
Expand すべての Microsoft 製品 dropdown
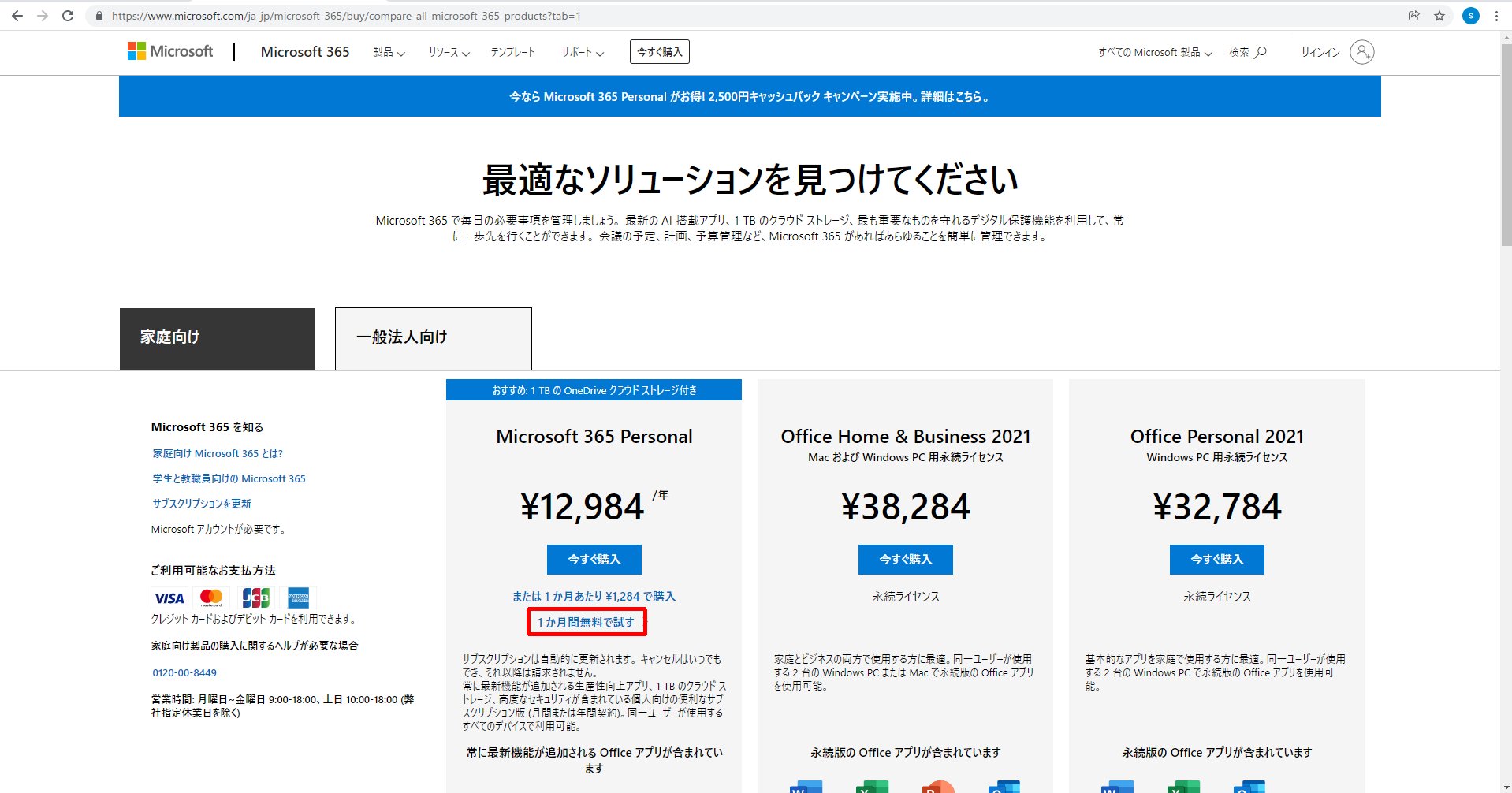click(x=1155, y=52)
